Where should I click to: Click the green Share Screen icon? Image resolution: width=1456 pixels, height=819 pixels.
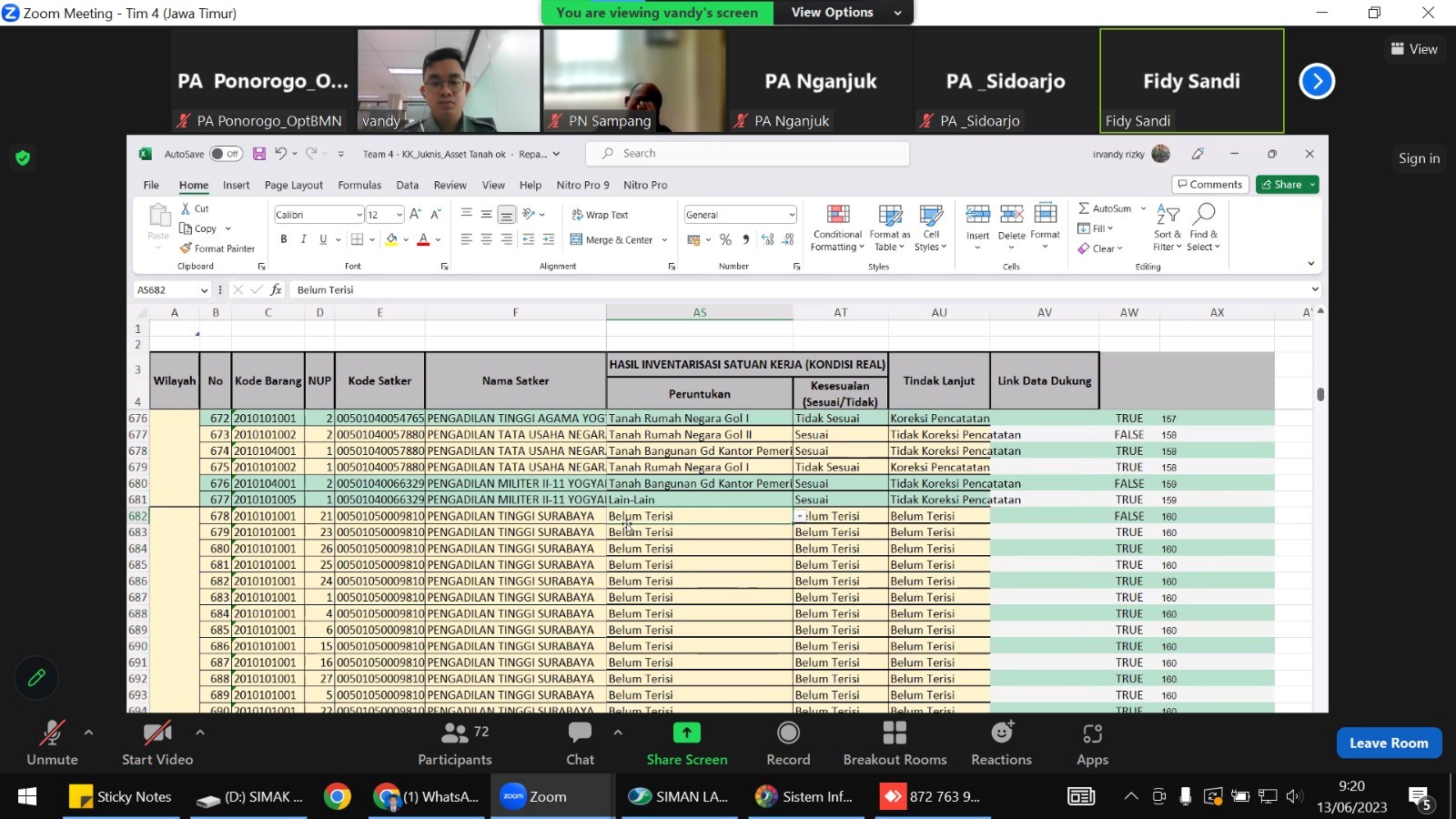pos(687,733)
